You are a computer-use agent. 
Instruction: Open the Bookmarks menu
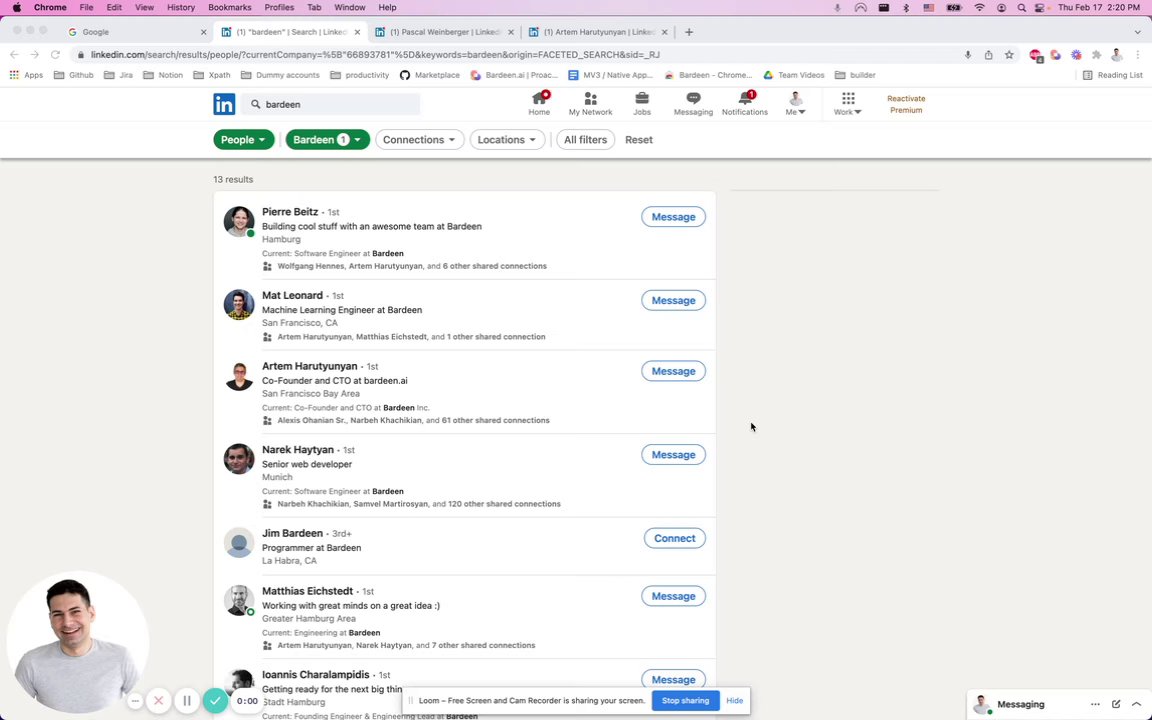pyautogui.click(x=229, y=7)
